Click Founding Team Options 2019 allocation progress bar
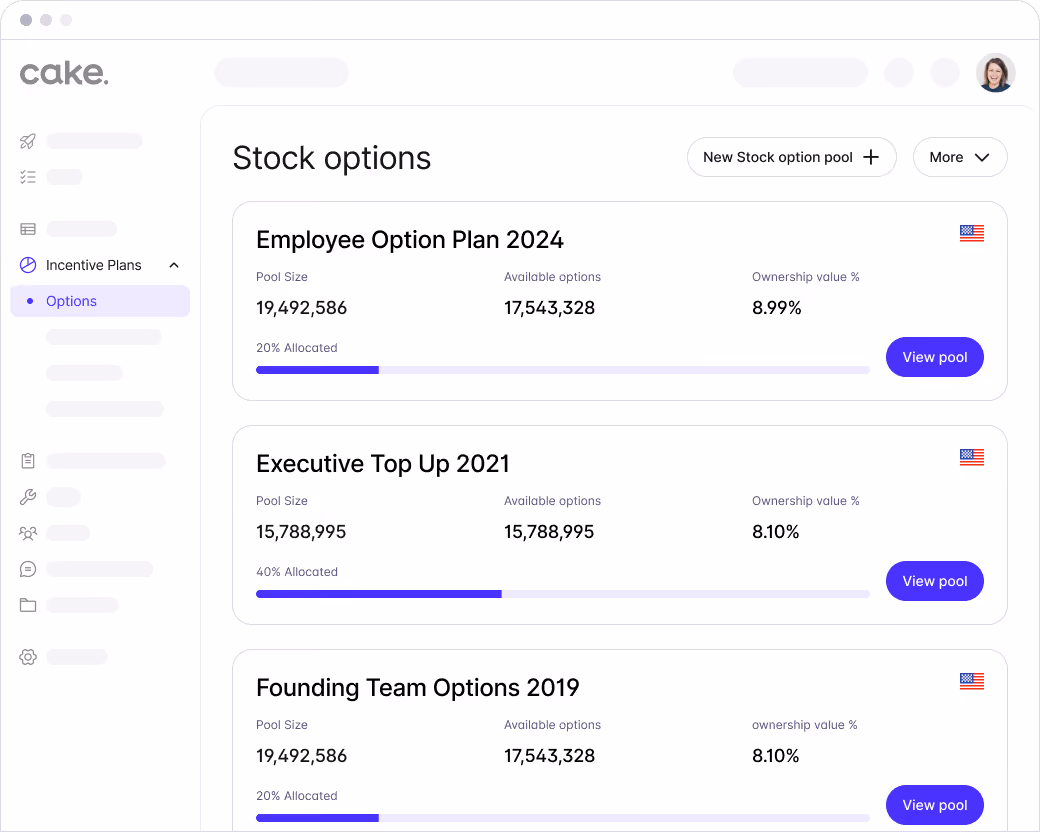 (x=562, y=818)
